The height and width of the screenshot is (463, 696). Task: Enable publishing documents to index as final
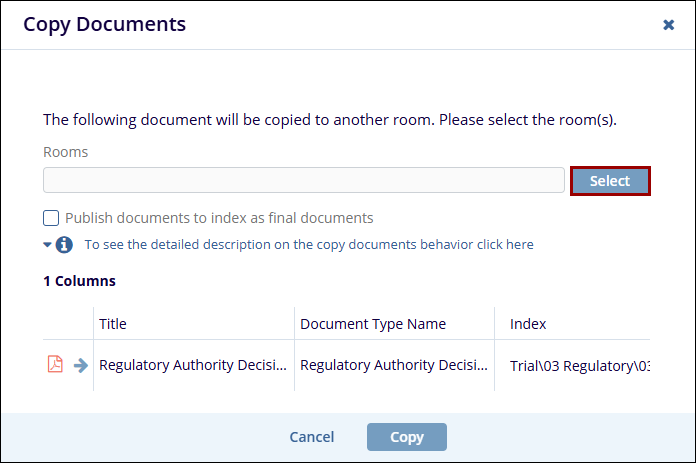[x=51, y=218]
